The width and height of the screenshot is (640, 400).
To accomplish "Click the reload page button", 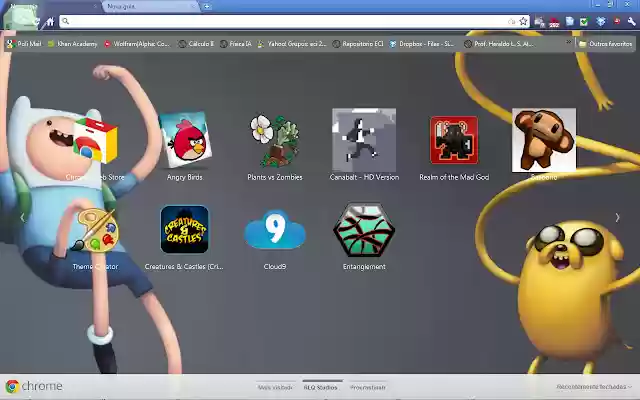I will [36, 22].
